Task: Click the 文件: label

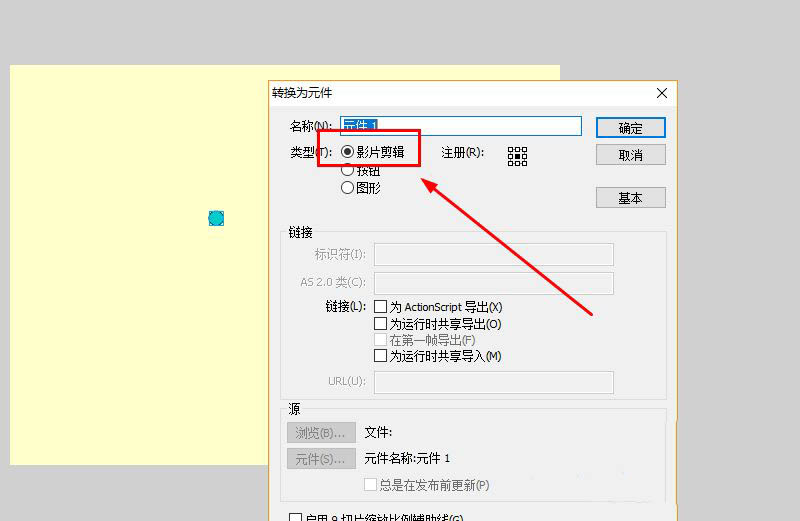Action: point(378,433)
